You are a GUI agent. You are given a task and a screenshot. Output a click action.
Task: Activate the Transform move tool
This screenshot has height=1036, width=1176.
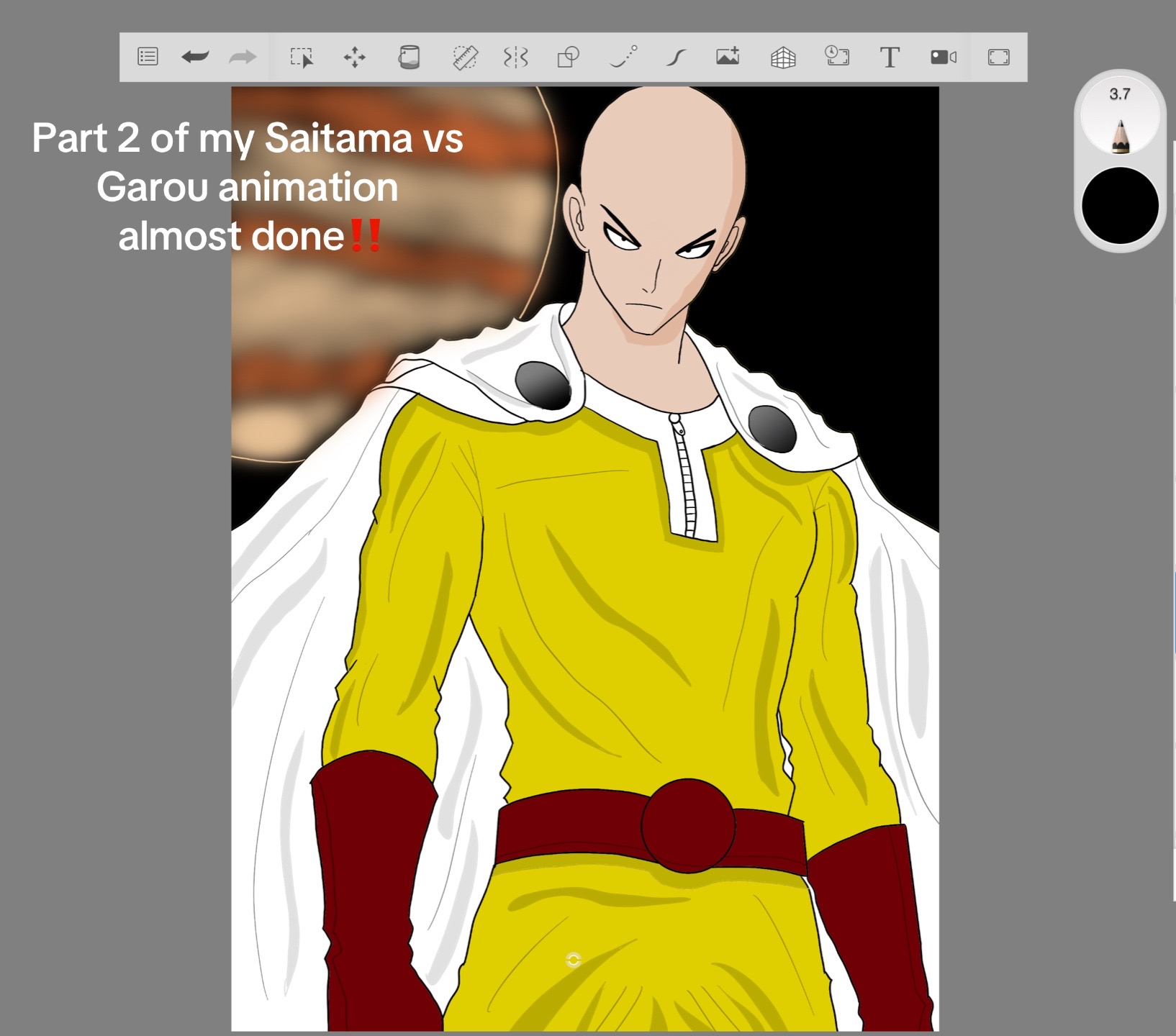pyautogui.click(x=355, y=57)
